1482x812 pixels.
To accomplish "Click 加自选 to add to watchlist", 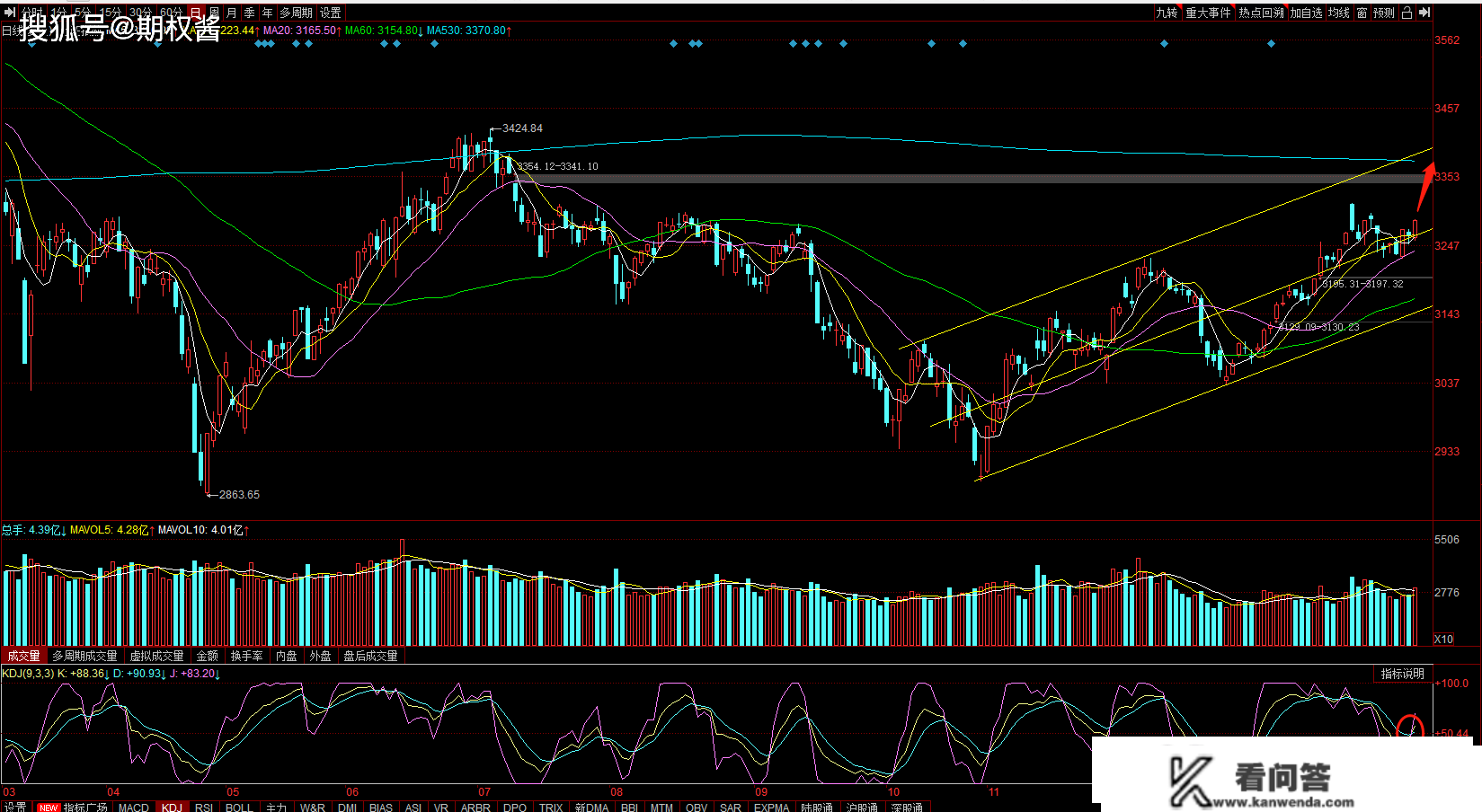I will click(1307, 13).
